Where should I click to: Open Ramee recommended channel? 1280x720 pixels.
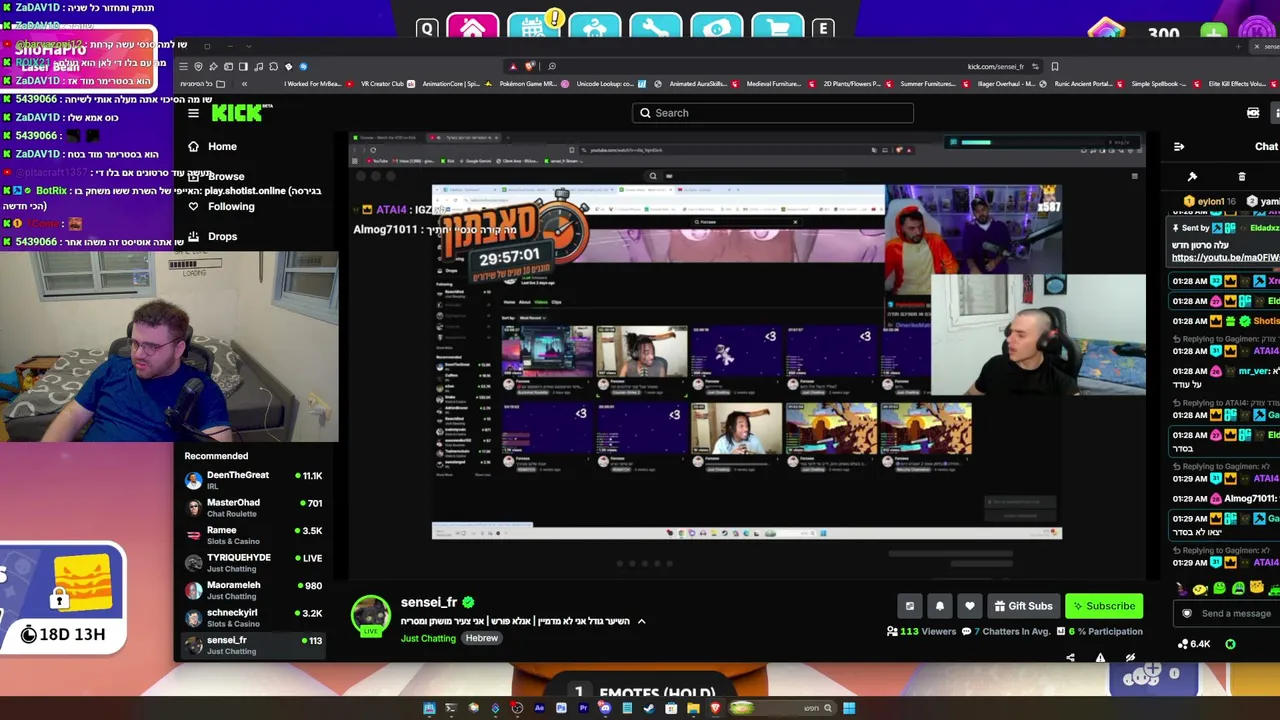[254, 535]
